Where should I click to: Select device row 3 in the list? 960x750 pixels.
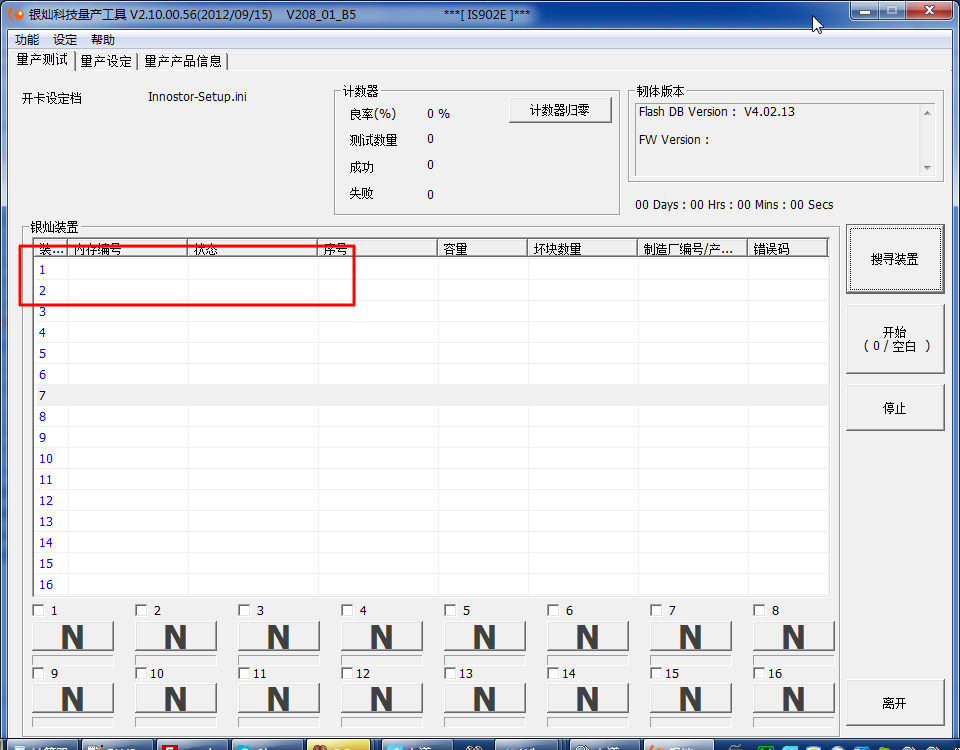432,312
